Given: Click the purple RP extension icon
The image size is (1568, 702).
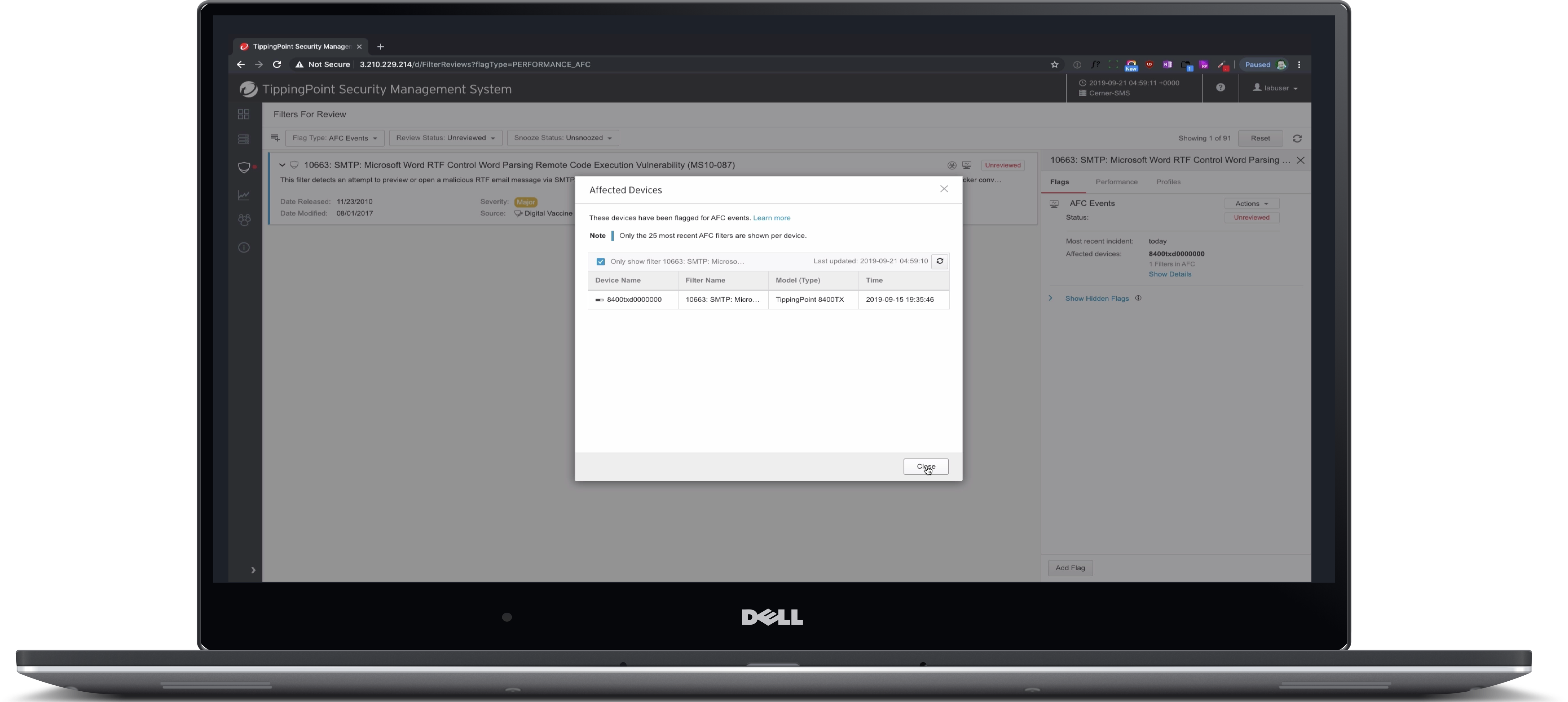Looking at the screenshot, I should [1203, 65].
